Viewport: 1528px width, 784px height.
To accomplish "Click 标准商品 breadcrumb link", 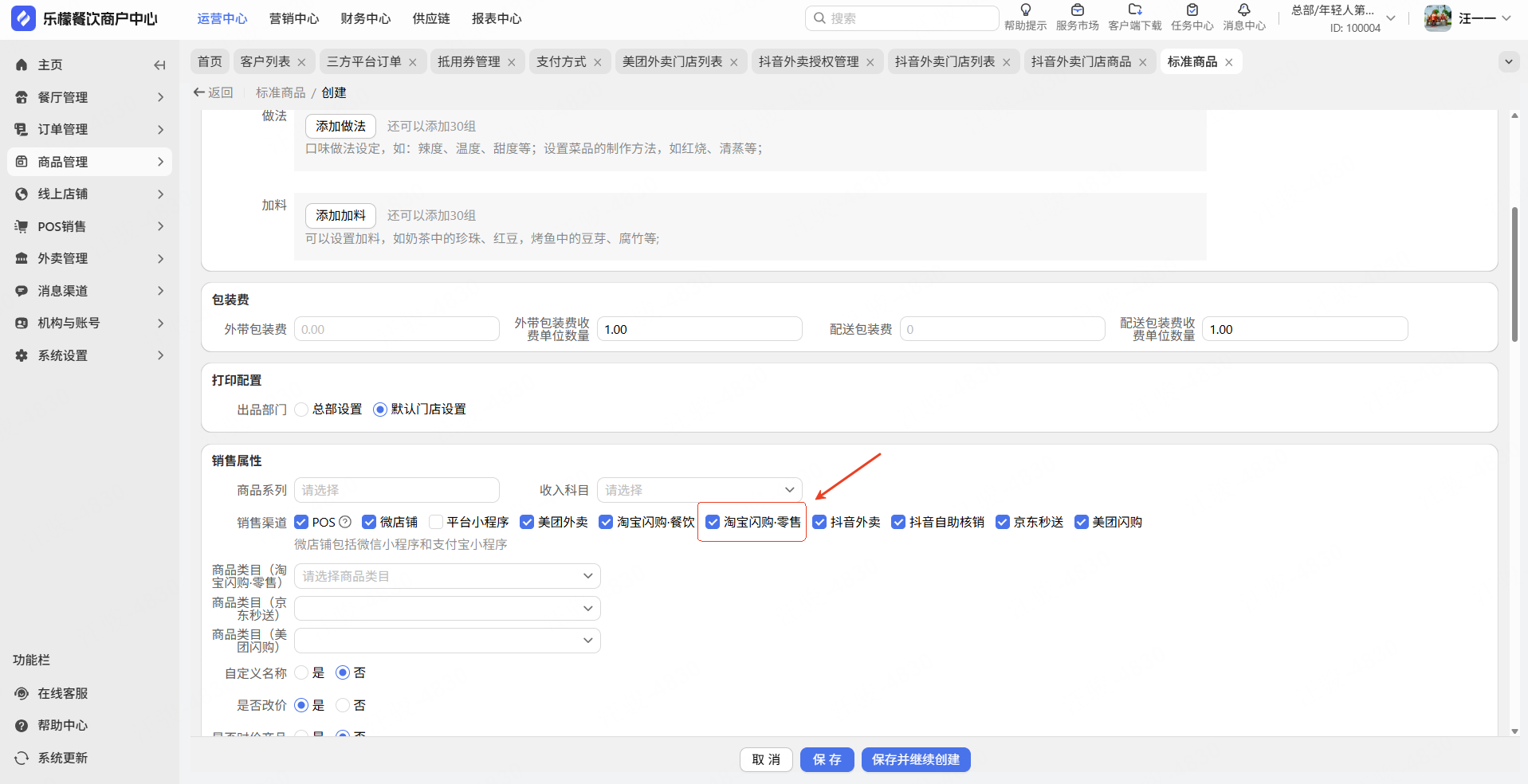I will (281, 92).
